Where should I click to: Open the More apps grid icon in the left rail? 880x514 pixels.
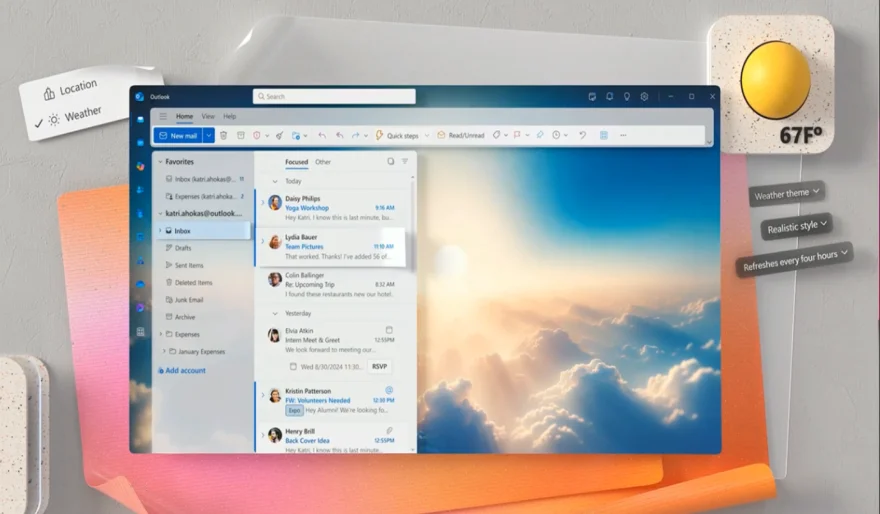(x=140, y=332)
